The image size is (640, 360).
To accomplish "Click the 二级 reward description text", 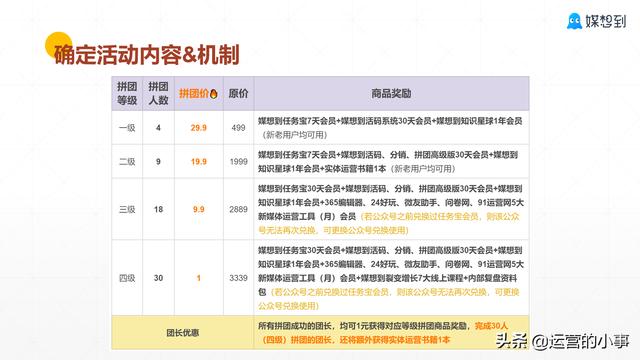I will [x=388, y=162].
